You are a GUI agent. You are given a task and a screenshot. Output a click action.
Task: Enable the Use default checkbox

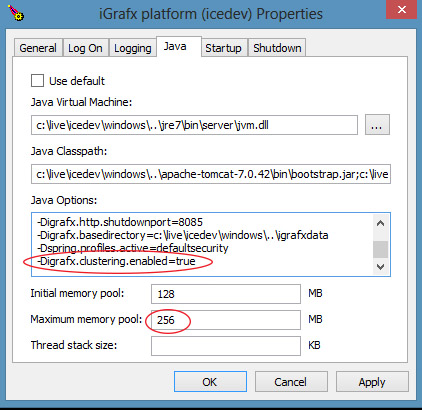point(37,81)
